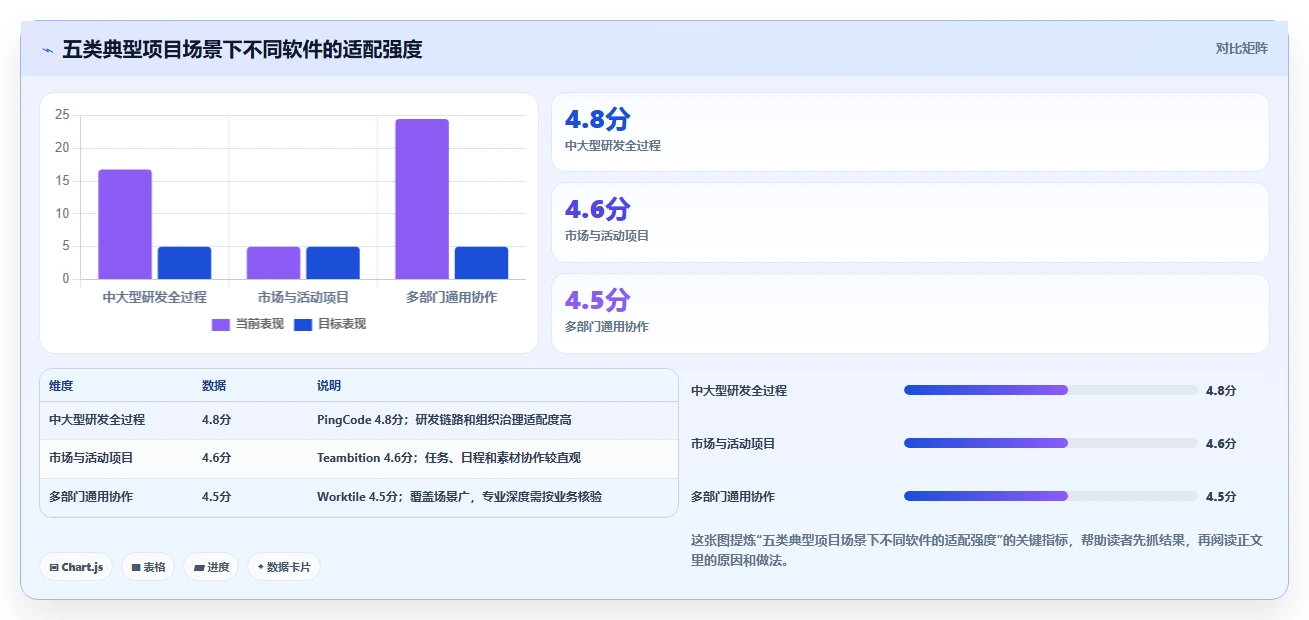Image resolution: width=1309 pixels, height=620 pixels.
Task: Click the 多部门通用协作 progress bar
Action: click(x=1050, y=496)
